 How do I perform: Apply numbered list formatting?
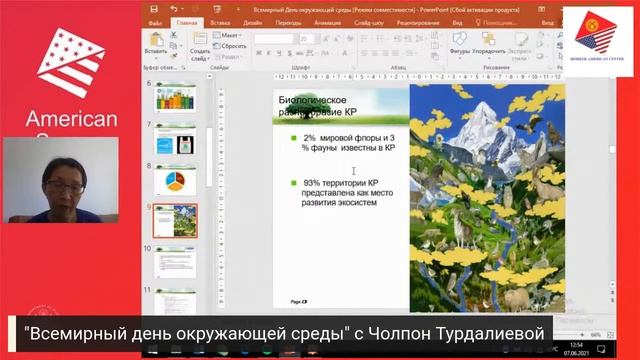(380, 39)
